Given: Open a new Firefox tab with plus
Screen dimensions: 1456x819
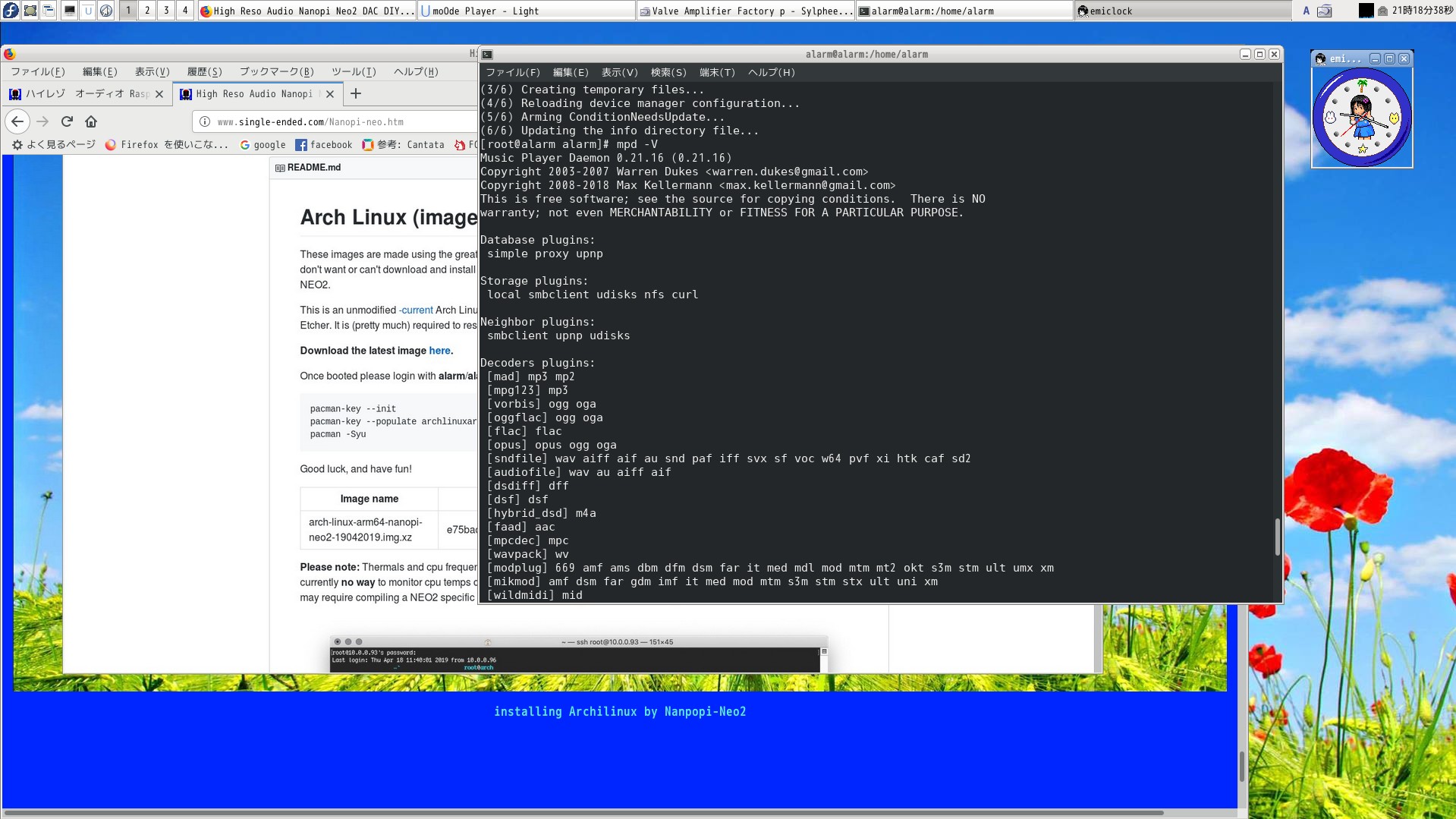Looking at the screenshot, I should click(356, 93).
